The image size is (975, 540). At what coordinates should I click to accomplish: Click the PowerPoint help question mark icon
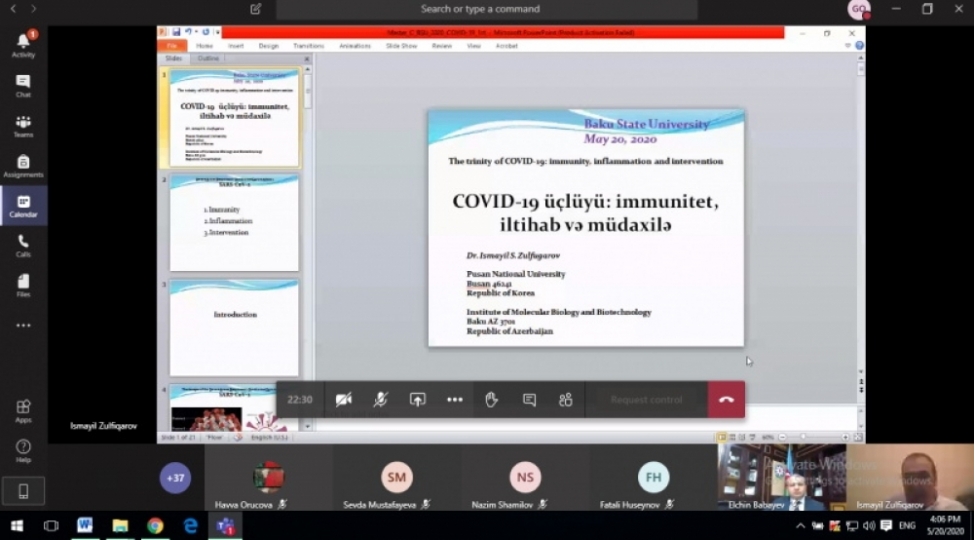859,45
